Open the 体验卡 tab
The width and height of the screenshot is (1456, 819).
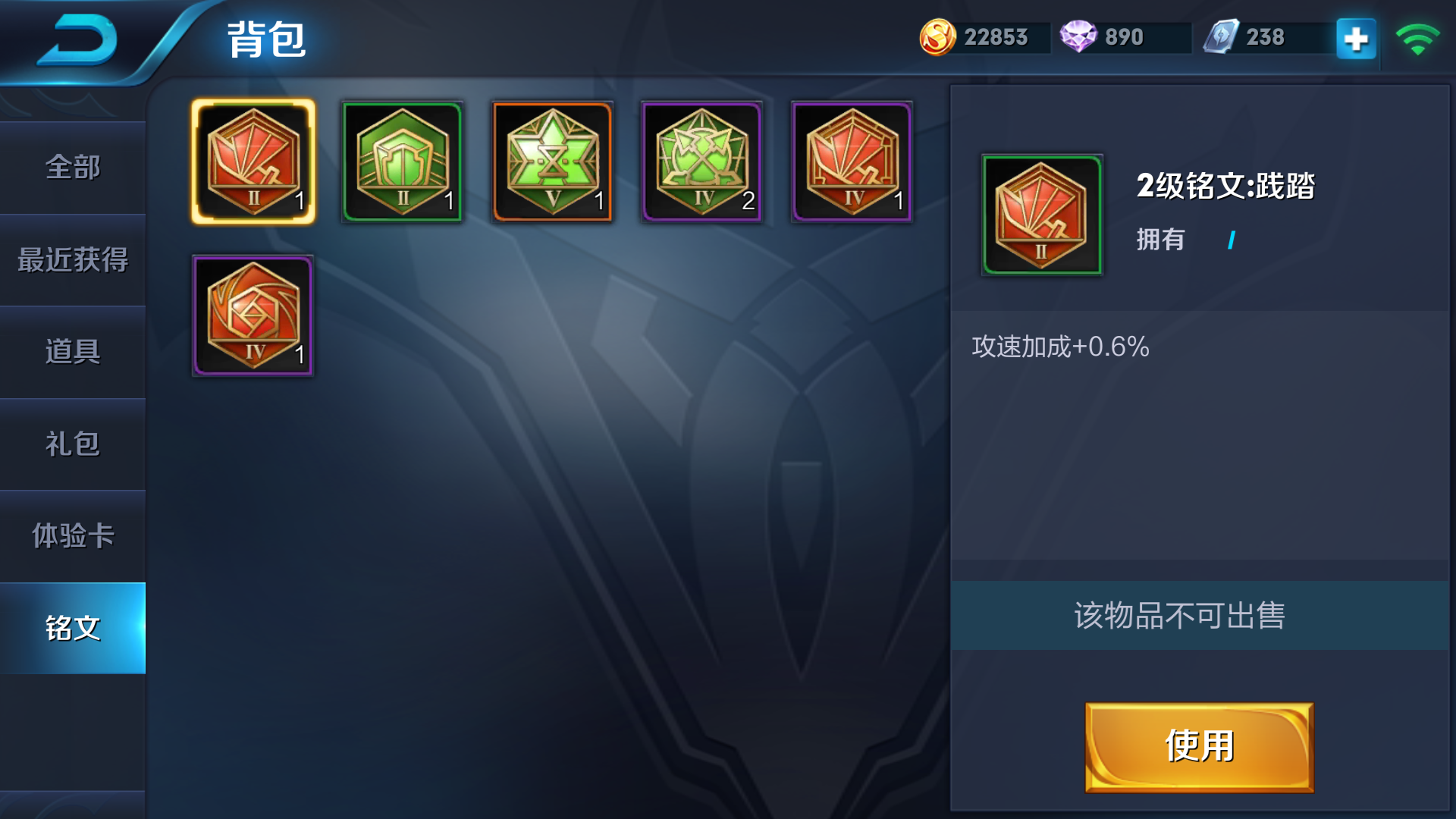[73, 536]
